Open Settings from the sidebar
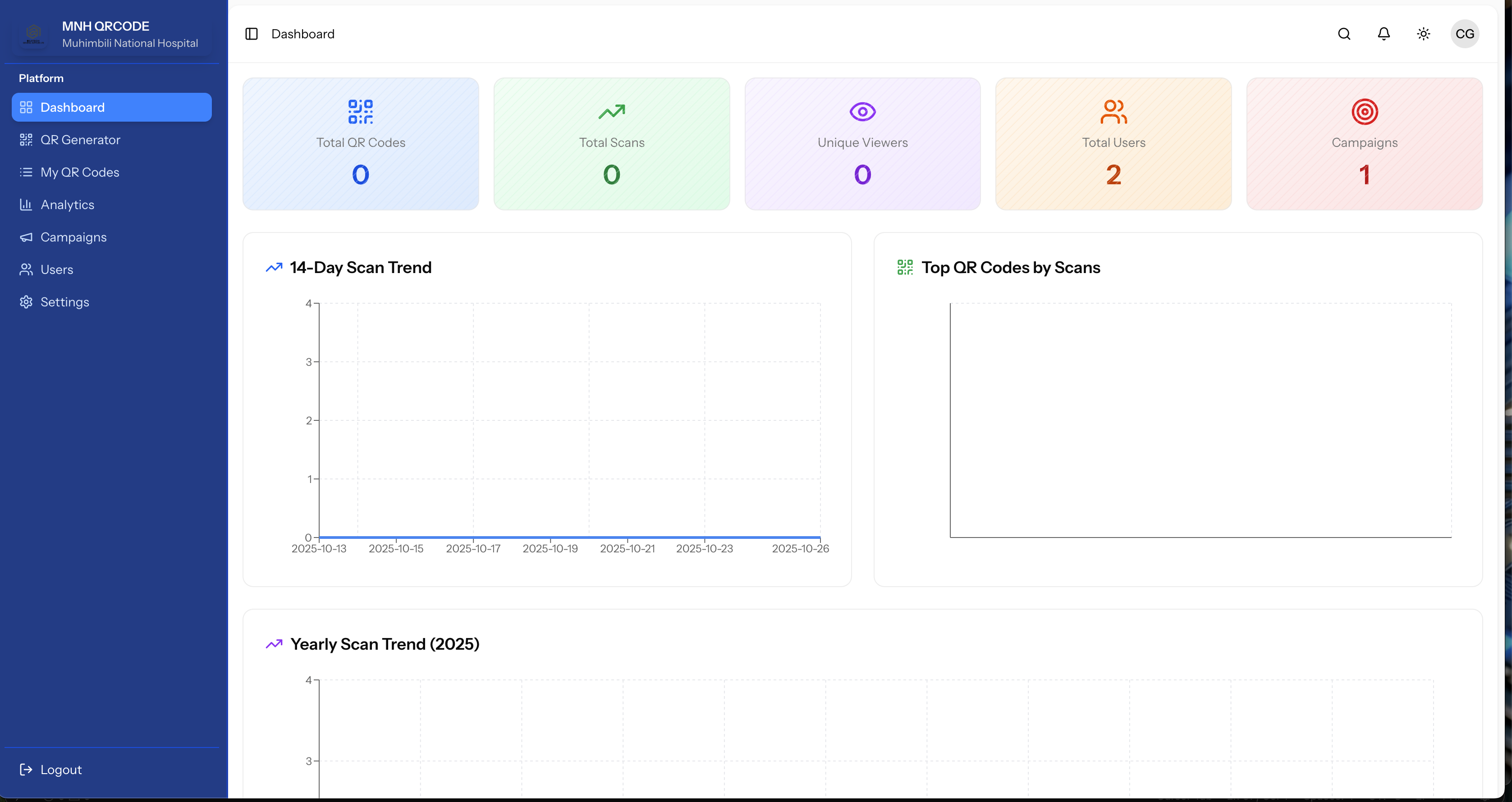 pyautogui.click(x=64, y=302)
